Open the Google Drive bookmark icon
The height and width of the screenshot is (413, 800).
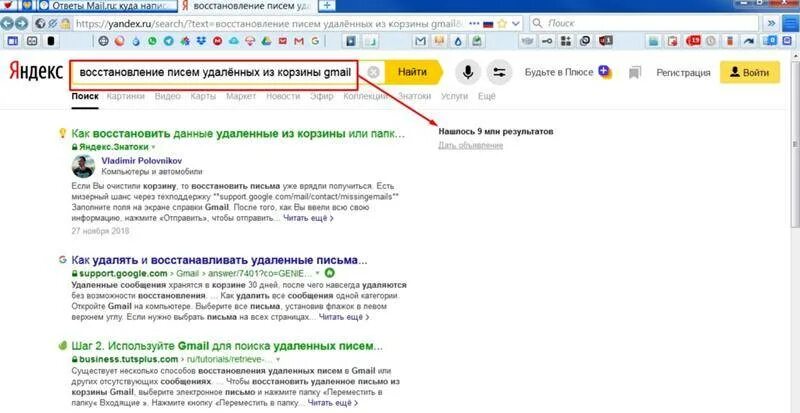[266, 41]
